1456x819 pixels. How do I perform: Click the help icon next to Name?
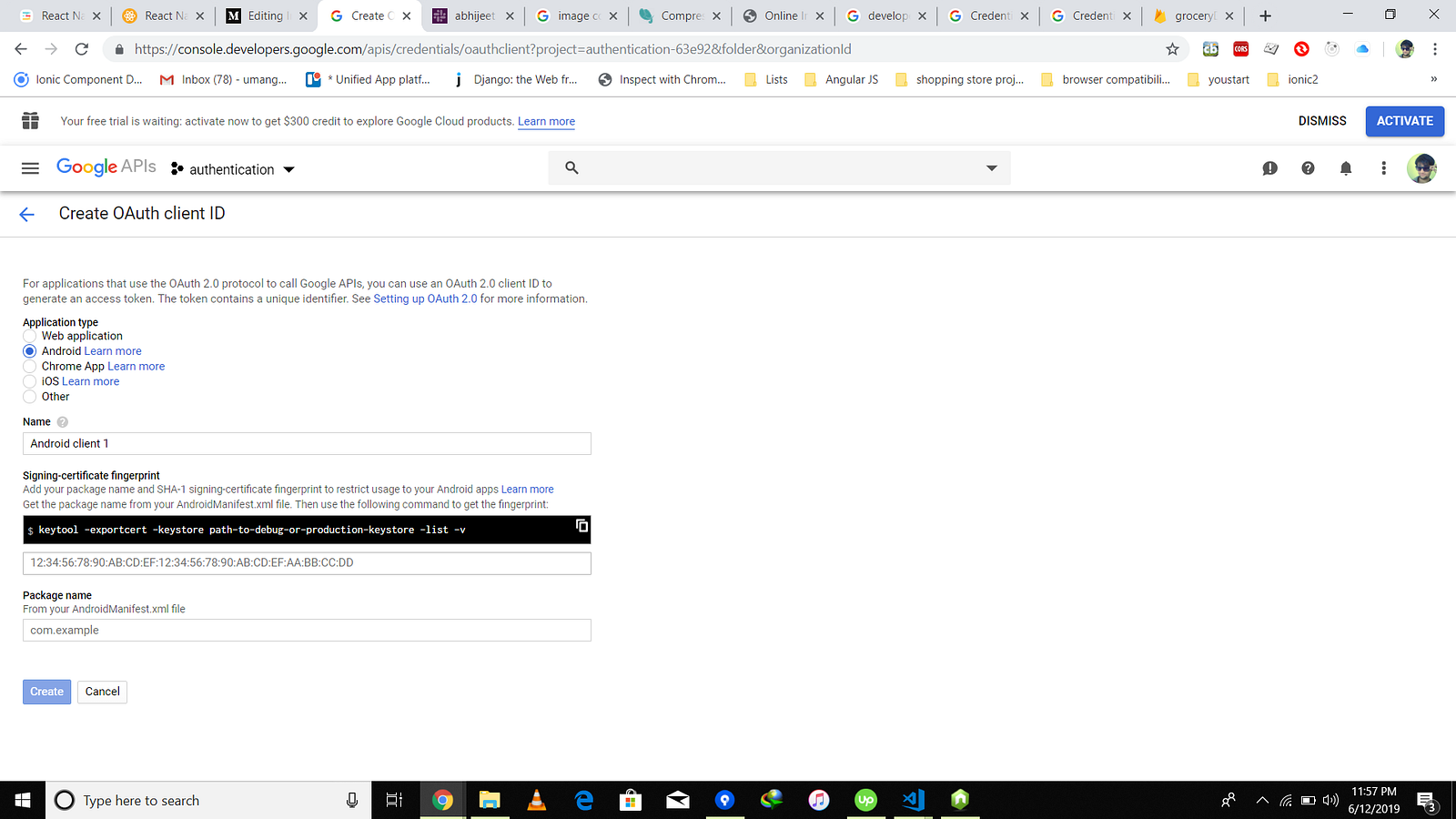click(x=63, y=422)
